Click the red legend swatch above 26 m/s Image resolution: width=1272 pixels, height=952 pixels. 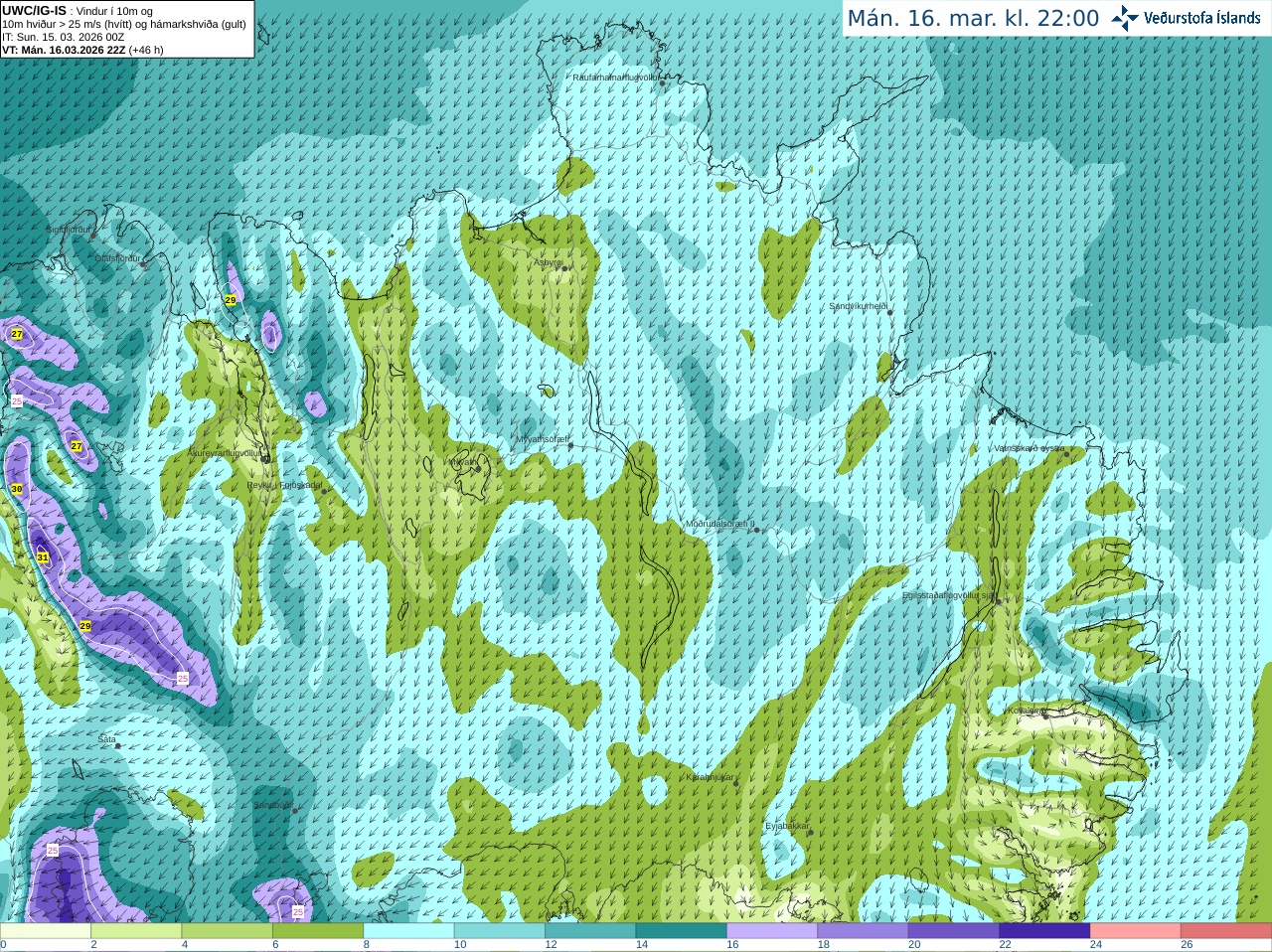[1226, 931]
